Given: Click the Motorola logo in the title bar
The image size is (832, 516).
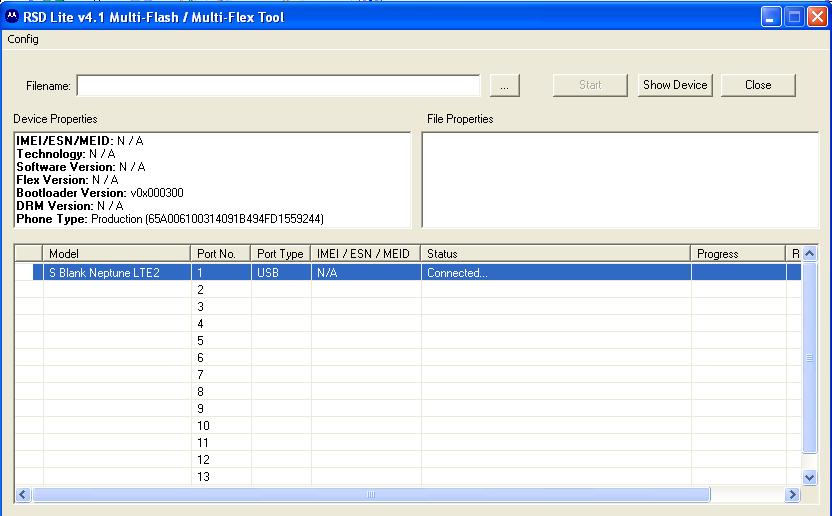Looking at the screenshot, I should pos(12,16).
